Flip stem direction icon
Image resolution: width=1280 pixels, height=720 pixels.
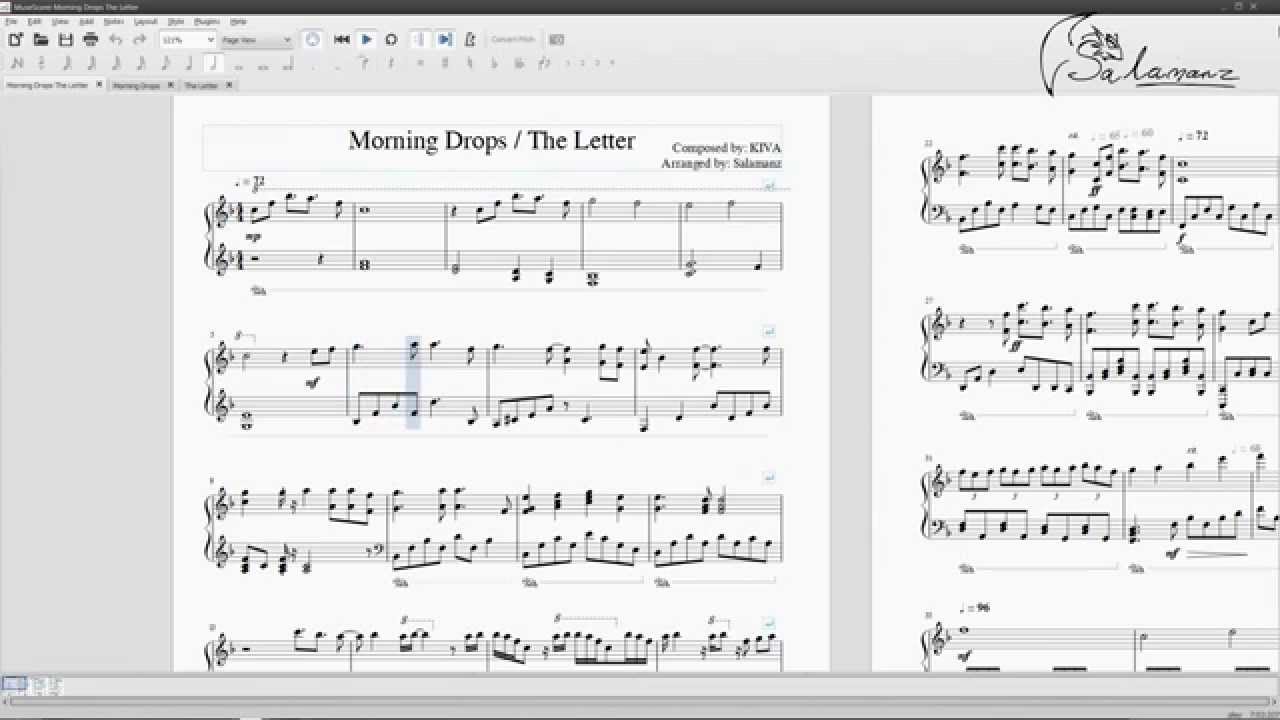544,63
